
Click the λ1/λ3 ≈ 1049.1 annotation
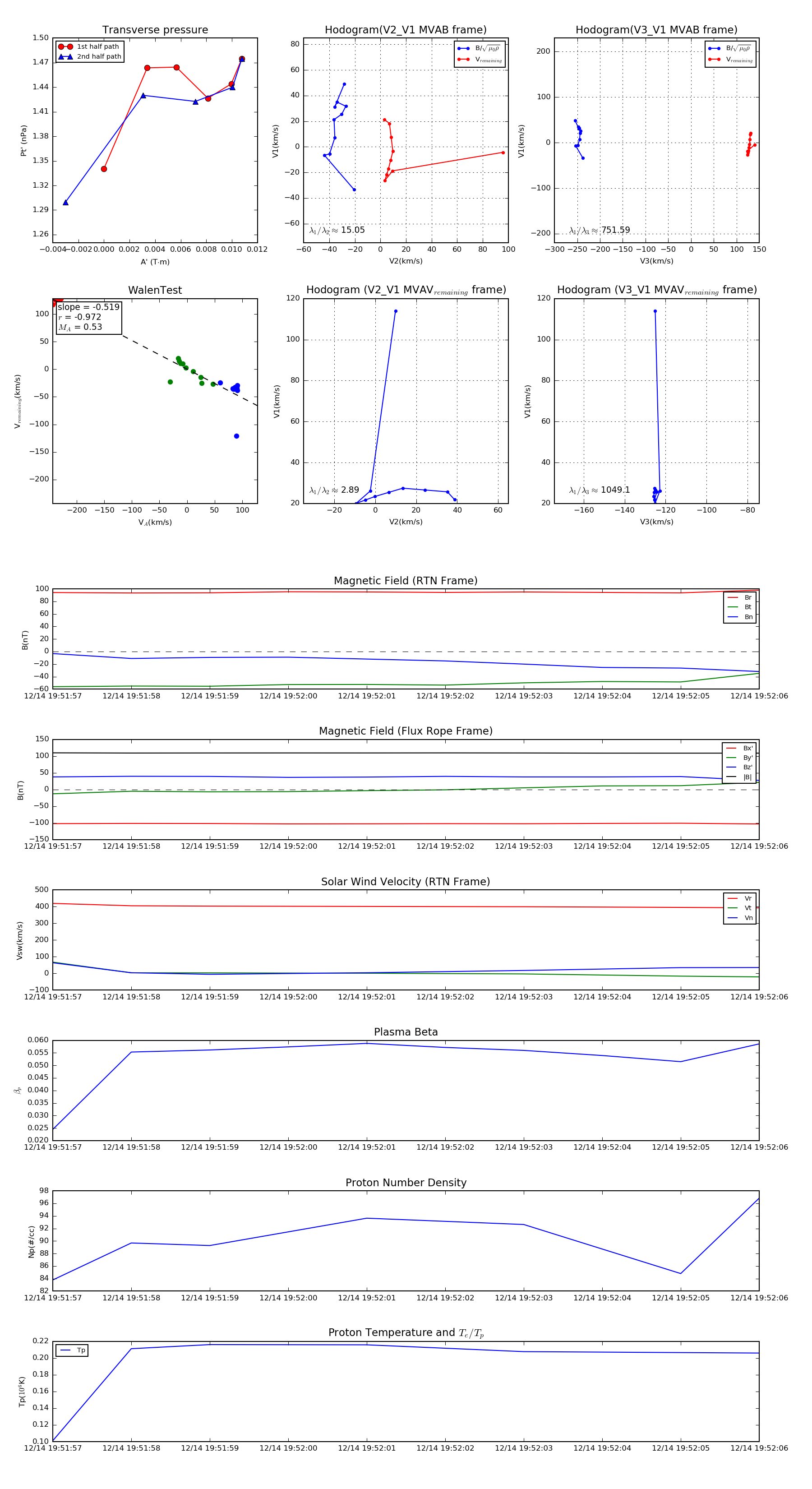tap(600, 490)
